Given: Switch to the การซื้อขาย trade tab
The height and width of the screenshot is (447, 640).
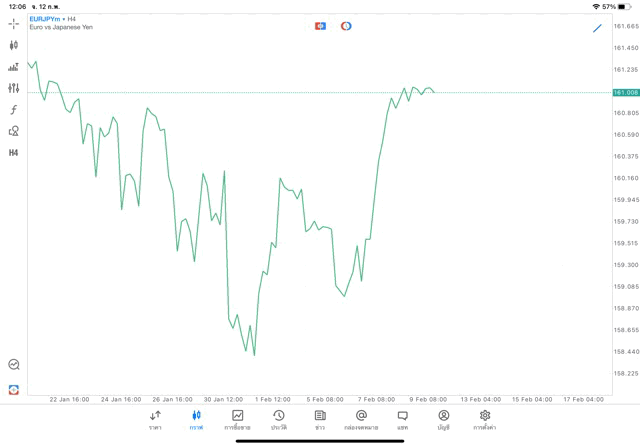Looking at the screenshot, I should click(238, 420).
